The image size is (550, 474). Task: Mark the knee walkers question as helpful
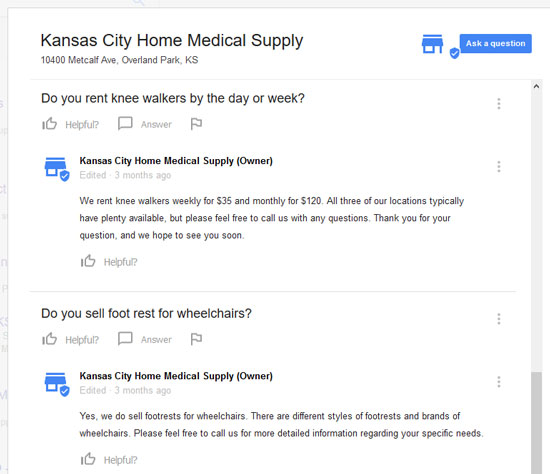point(70,124)
